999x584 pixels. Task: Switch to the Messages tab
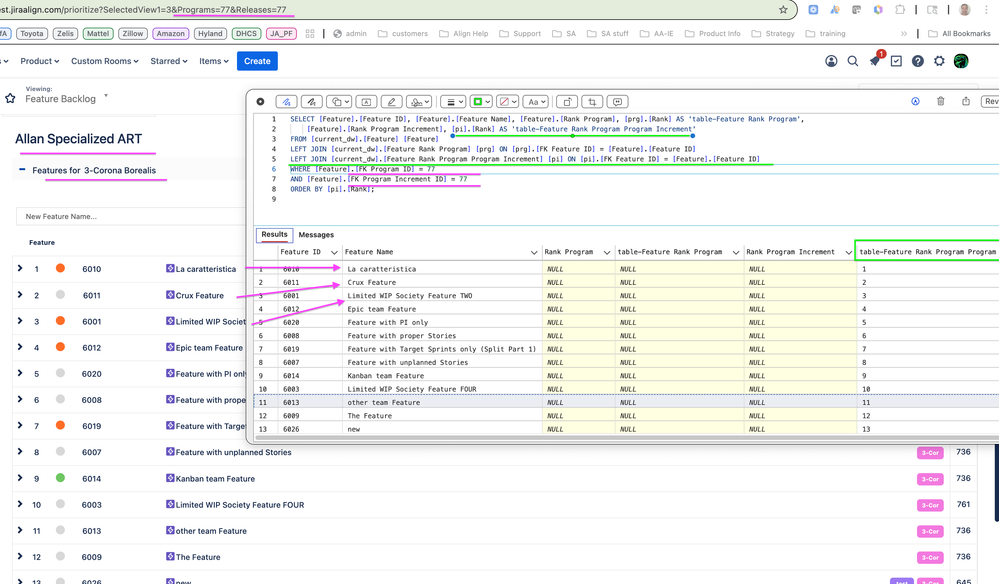tap(316, 235)
